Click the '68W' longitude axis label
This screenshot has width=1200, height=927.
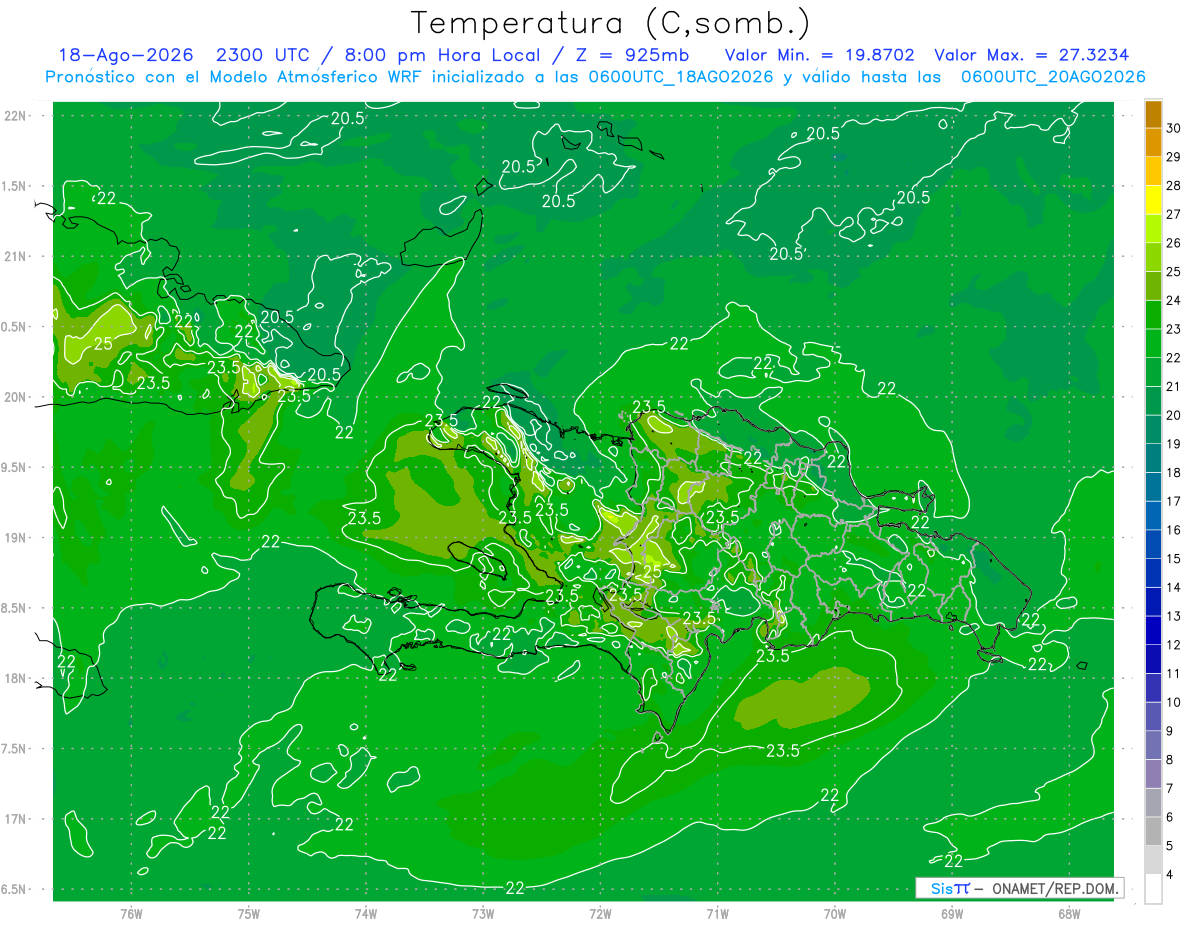tap(1069, 913)
